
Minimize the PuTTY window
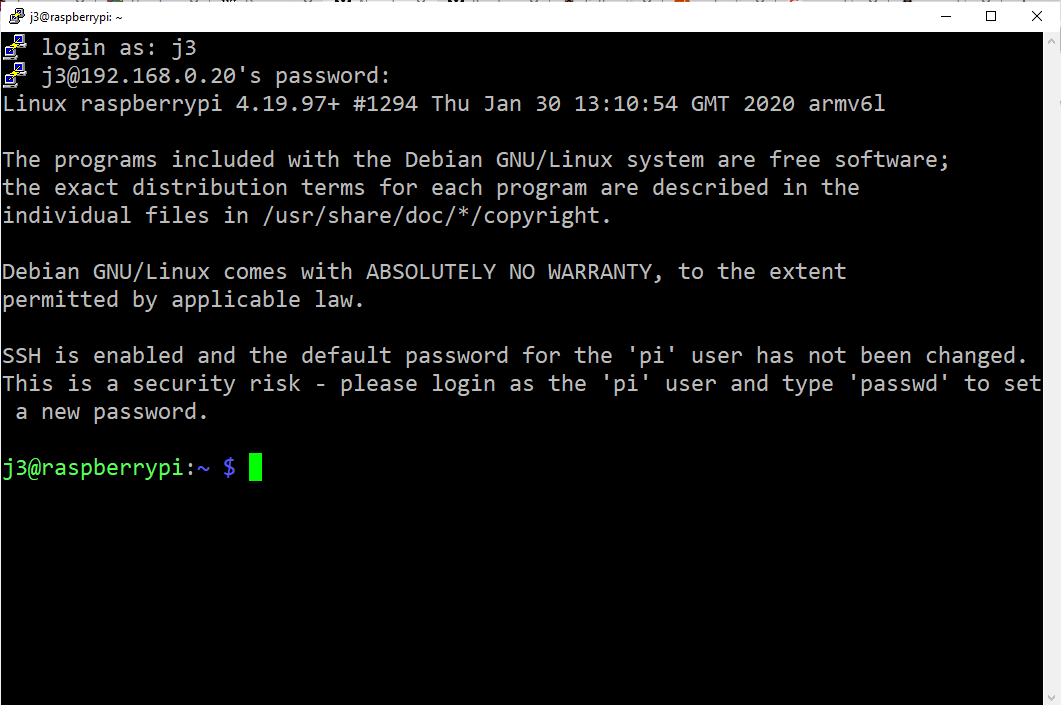(945, 16)
